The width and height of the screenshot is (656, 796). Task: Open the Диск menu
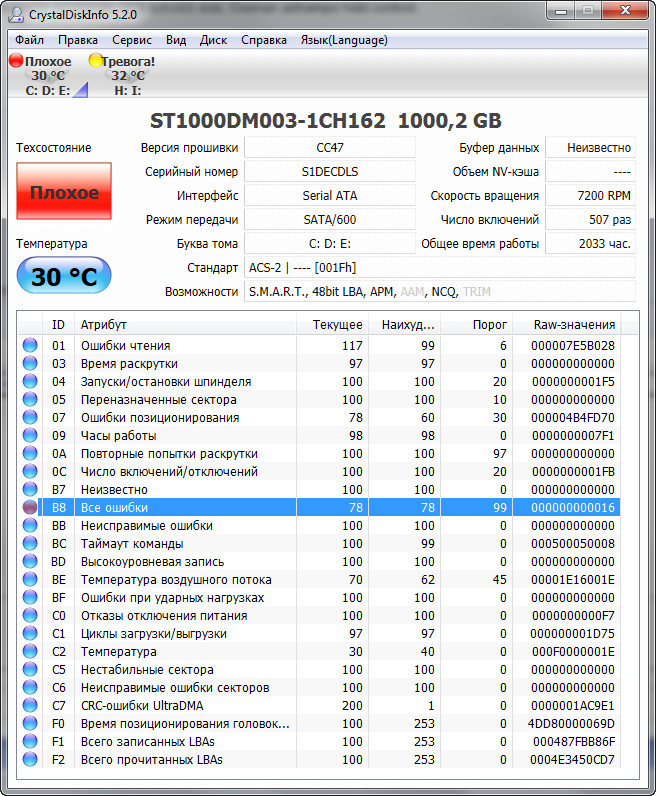(x=213, y=40)
